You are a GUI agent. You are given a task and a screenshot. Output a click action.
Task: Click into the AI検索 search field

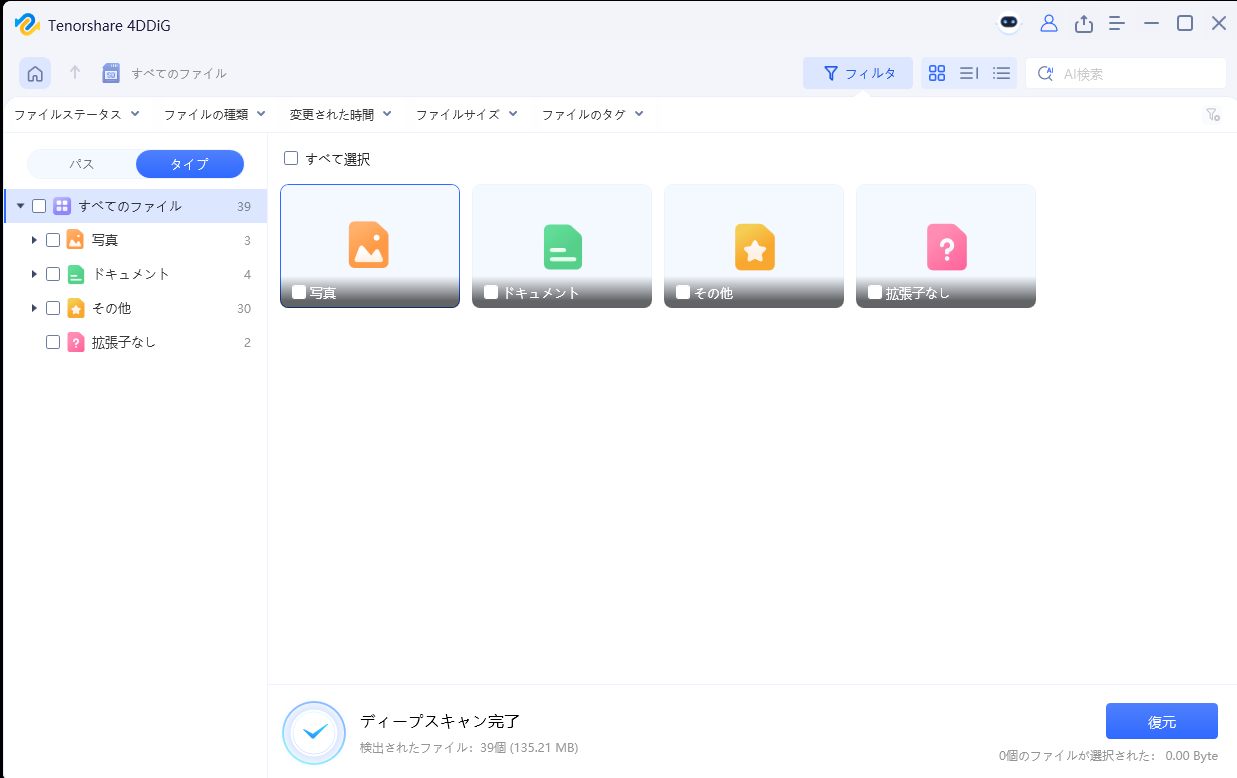(1126, 73)
